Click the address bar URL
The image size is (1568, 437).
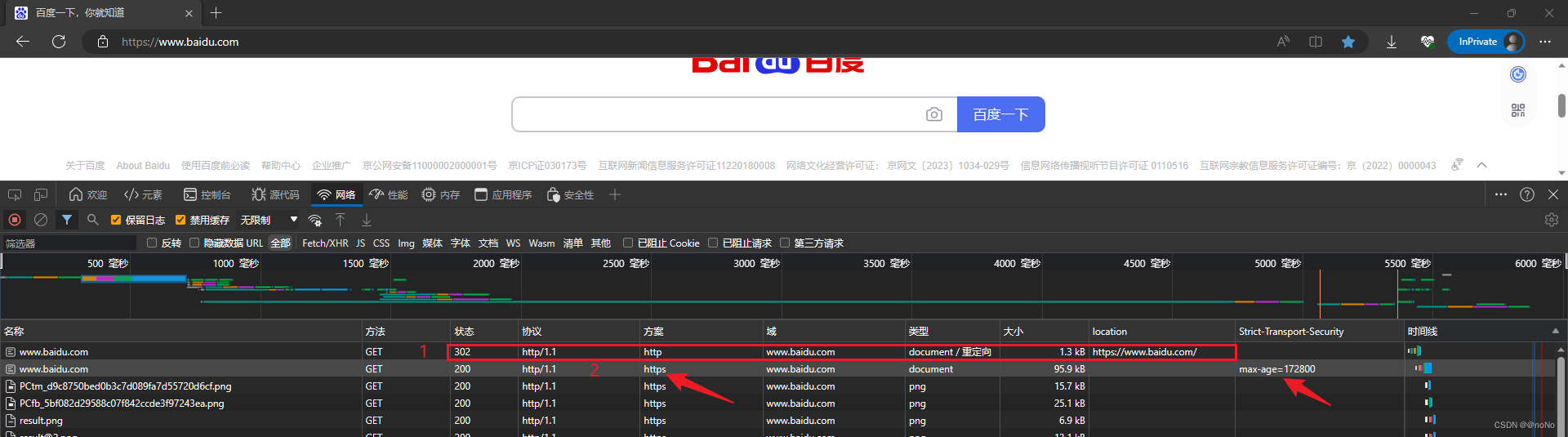tap(180, 42)
